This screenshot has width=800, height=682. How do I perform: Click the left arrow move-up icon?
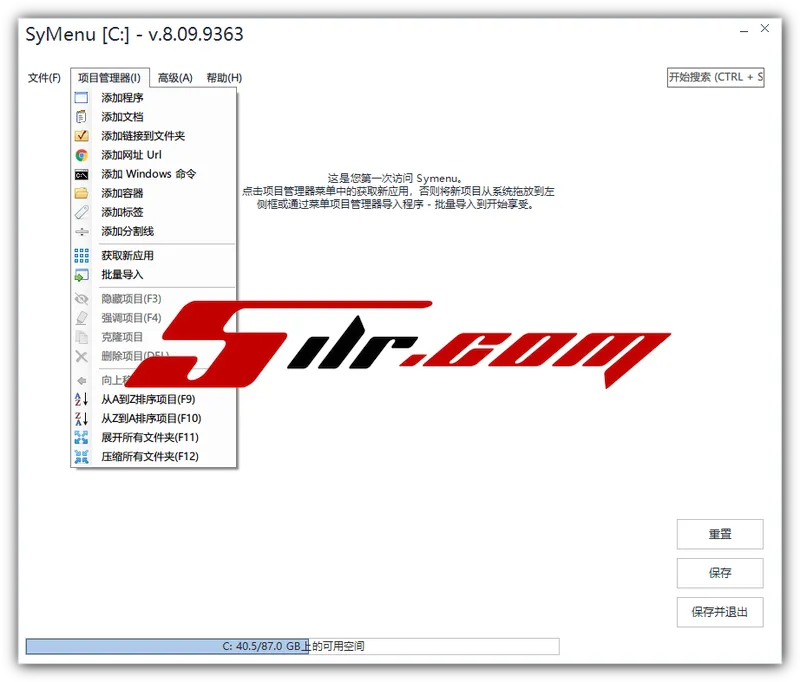pyautogui.click(x=81, y=381)
